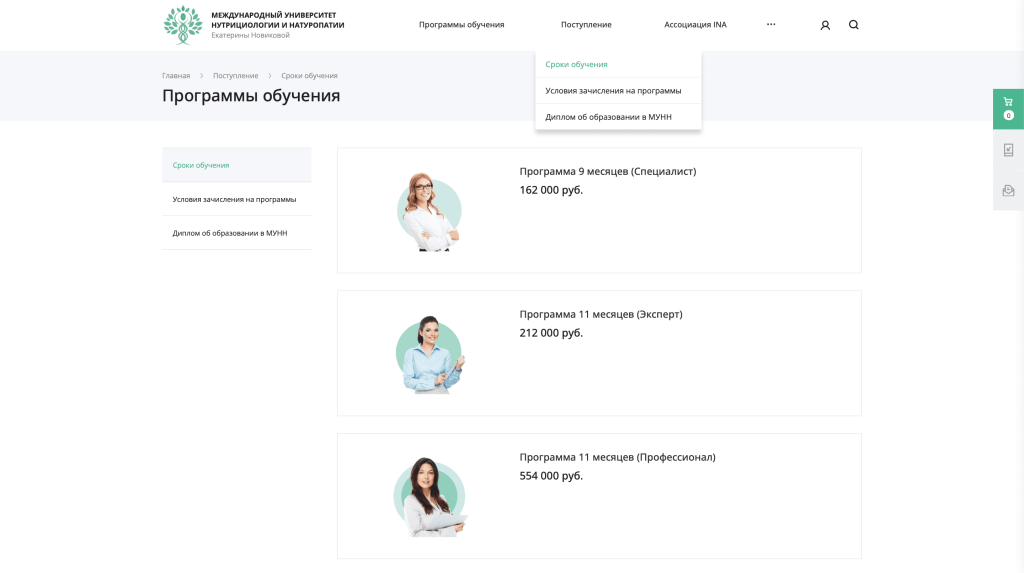The width and height of the screenshot is (1024, 573).
Task: Select Сроки обучения in the dropdown menu
Action: (576, 65)
